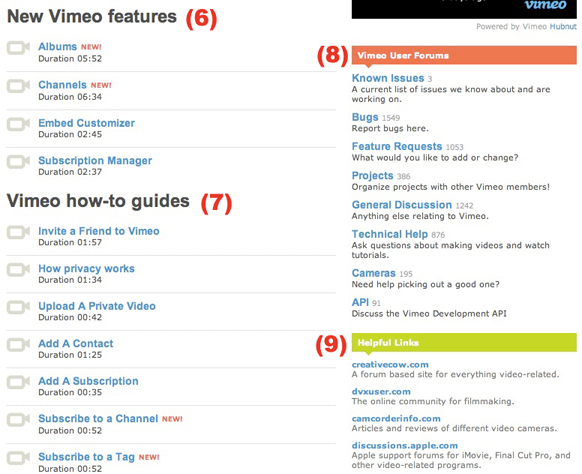Click the camera icon beside Embed Customizer
The height and width of the screenshot is (474, 582).
pos(18,124)
